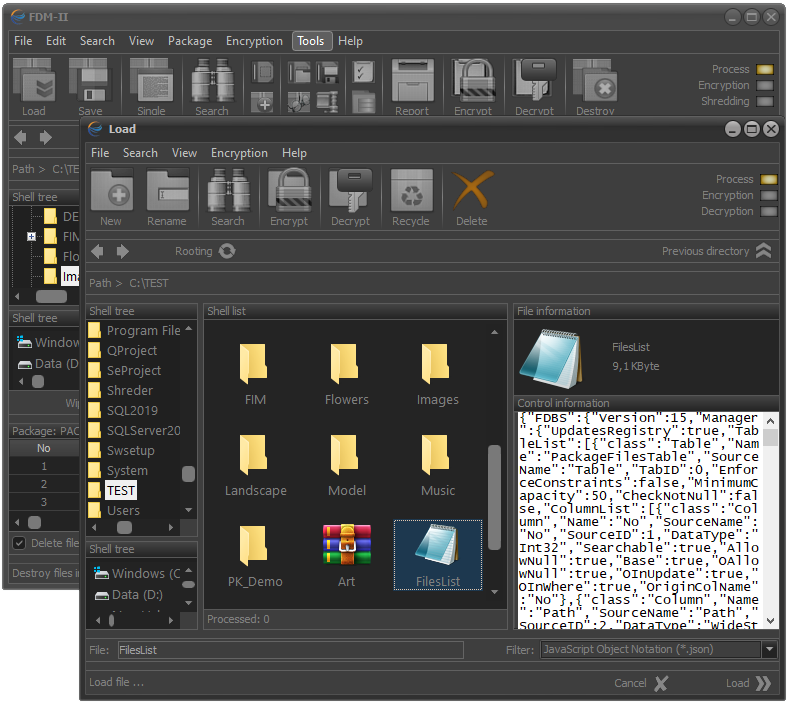Screen dimensions: 788x704
Task: Click the Cancel button
Action: 641,683
